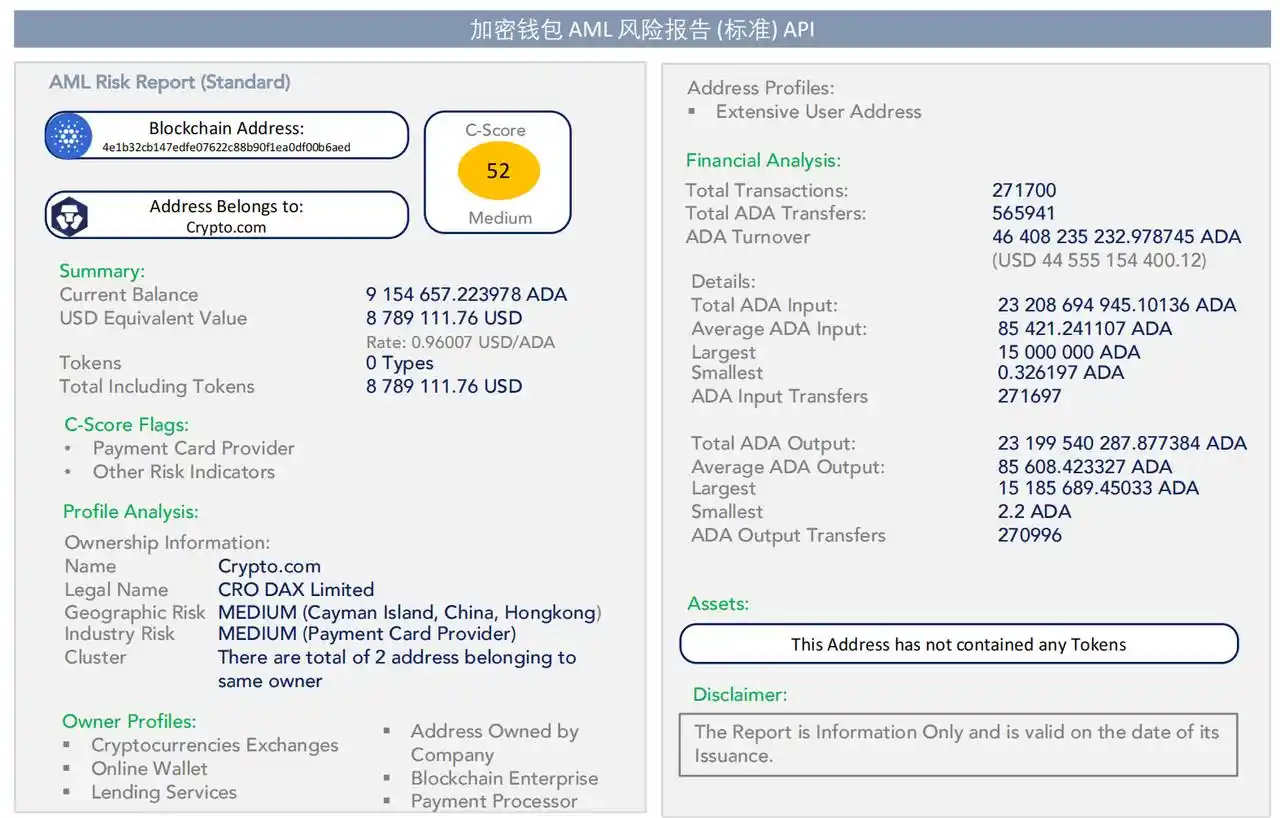Click the 'AML Risk Report (Standard)' heading
Viewport: 1280px width, 818px height.
click(x=169, y=82)
